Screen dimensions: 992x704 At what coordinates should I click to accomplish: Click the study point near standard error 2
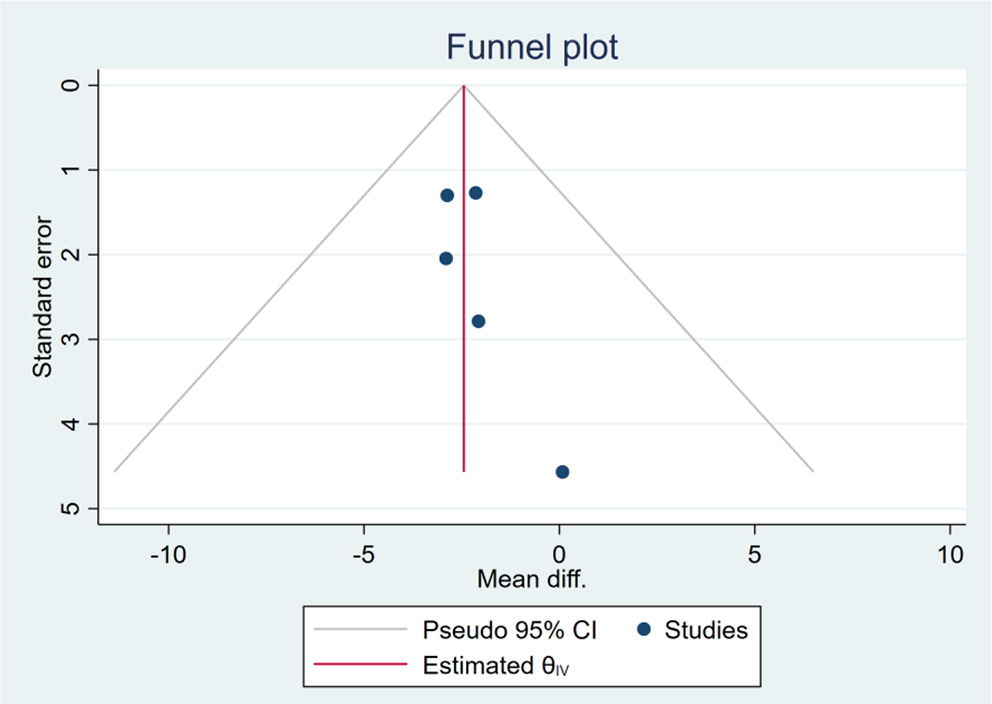tap(446, 258)
